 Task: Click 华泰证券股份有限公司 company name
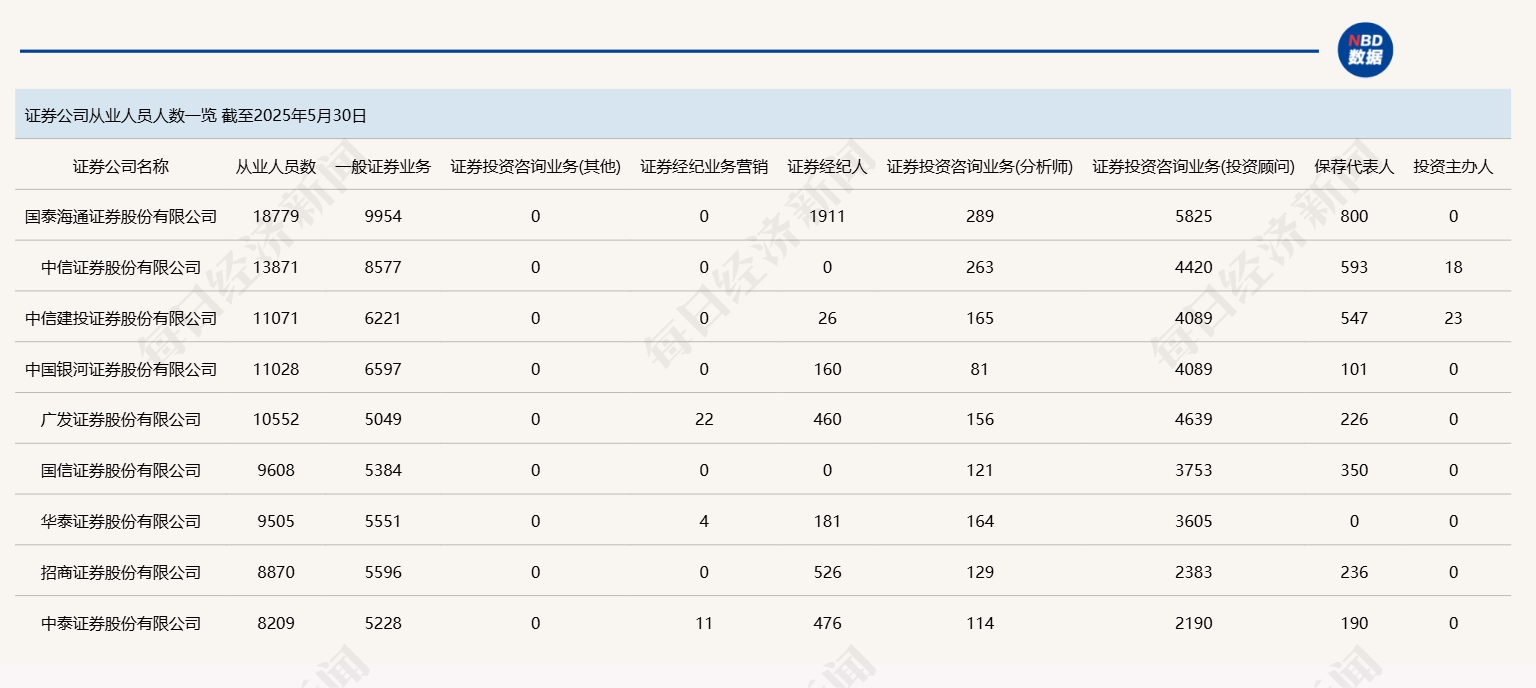pos(121,522)
